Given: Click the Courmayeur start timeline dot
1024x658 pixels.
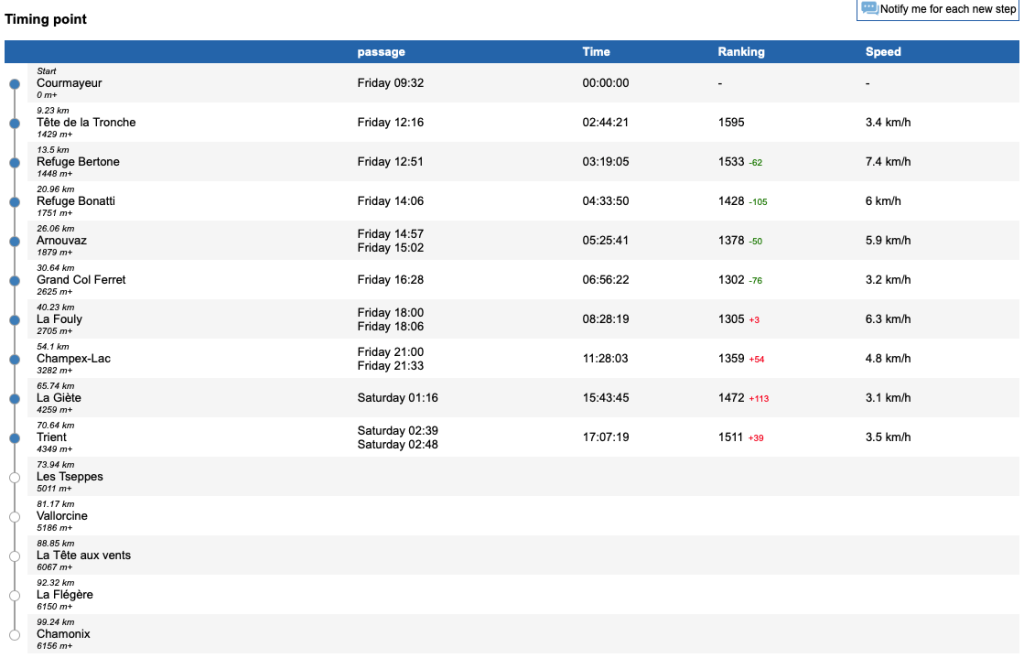Looking at the screenshot, I should (x=14, y=84).
